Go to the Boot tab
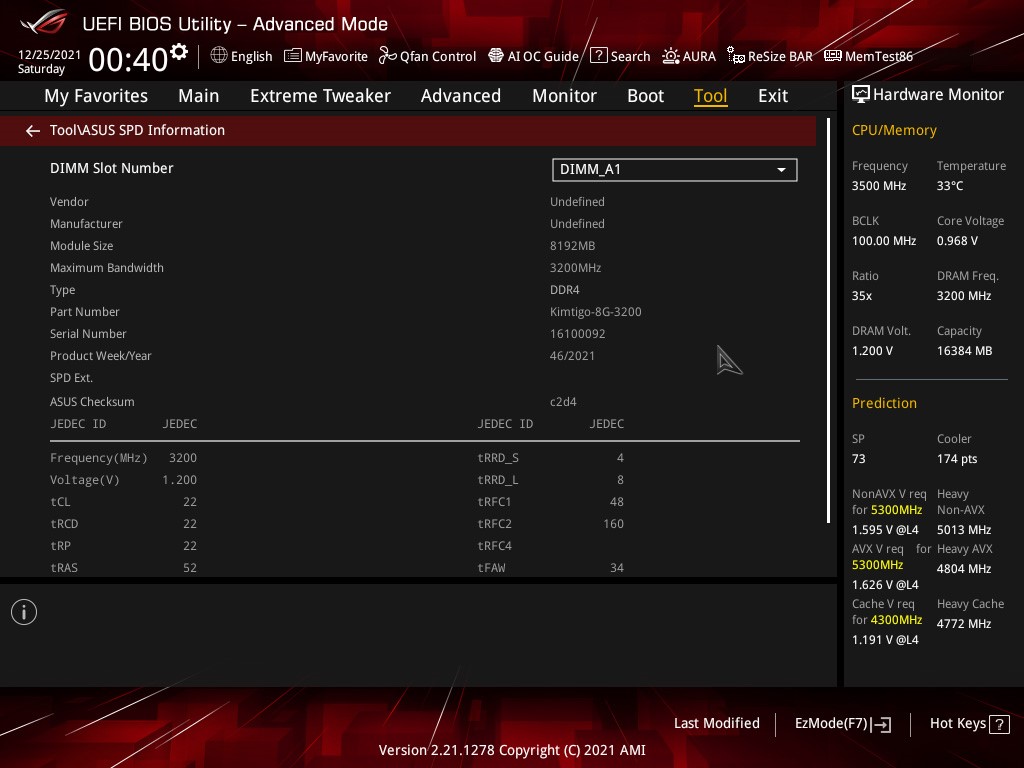The width and height of the screenshot is (1024, 768). tap(645, 96)
